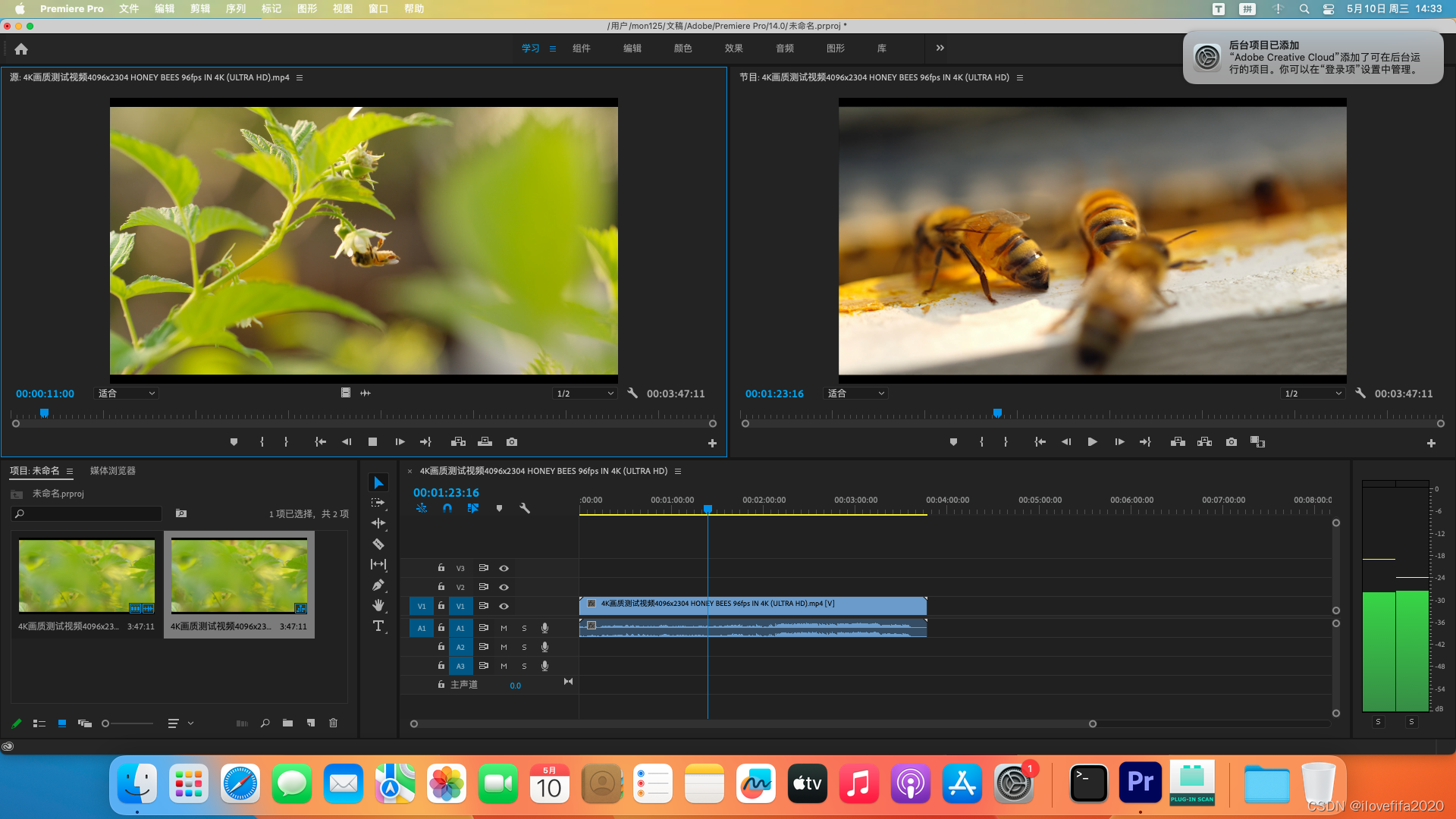Select the Pen tool in the tools panel
Image resolution: width=1456 pixels, height=819 pixels.
click(378, 585)
